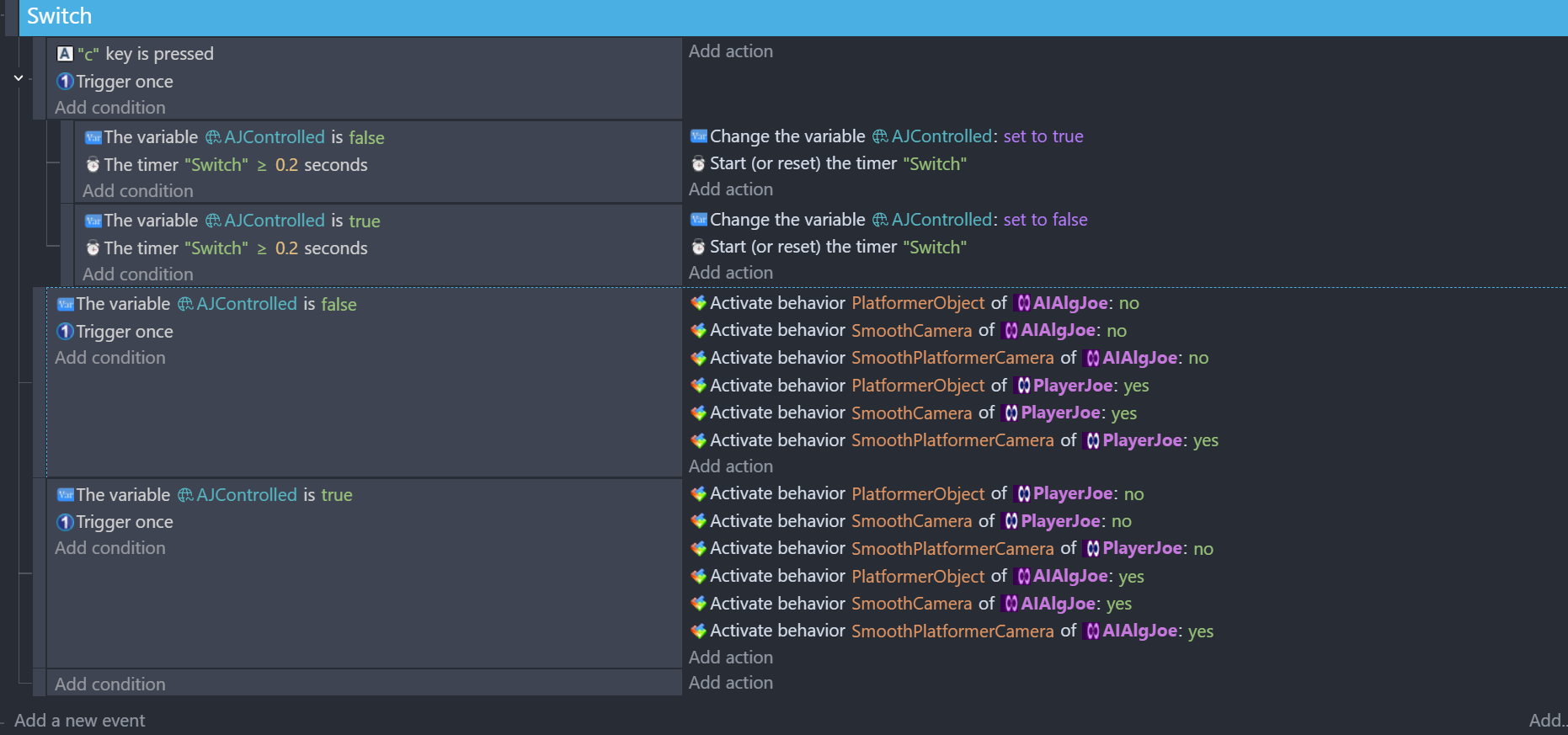
Task: Click the PlayerJoe object icon in "SmoothPlatformerCamera of PlayerJoe: no"
Action: (1092, 549)
